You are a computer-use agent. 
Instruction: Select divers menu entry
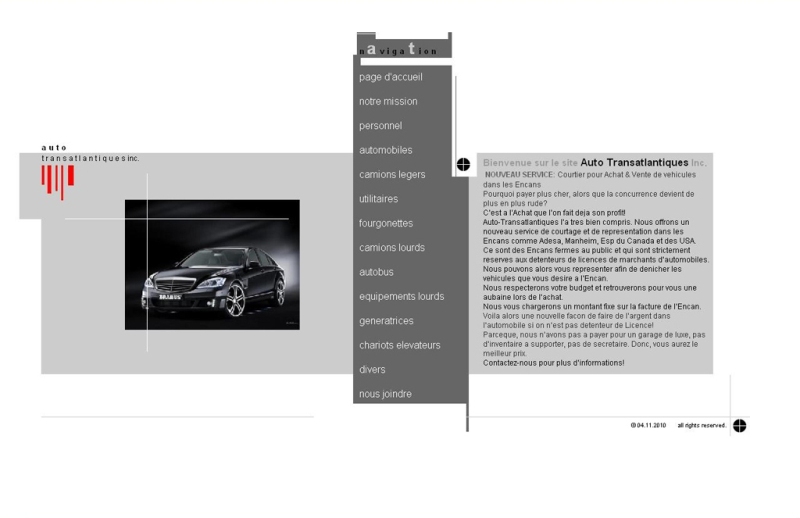[x=372, y=369]
